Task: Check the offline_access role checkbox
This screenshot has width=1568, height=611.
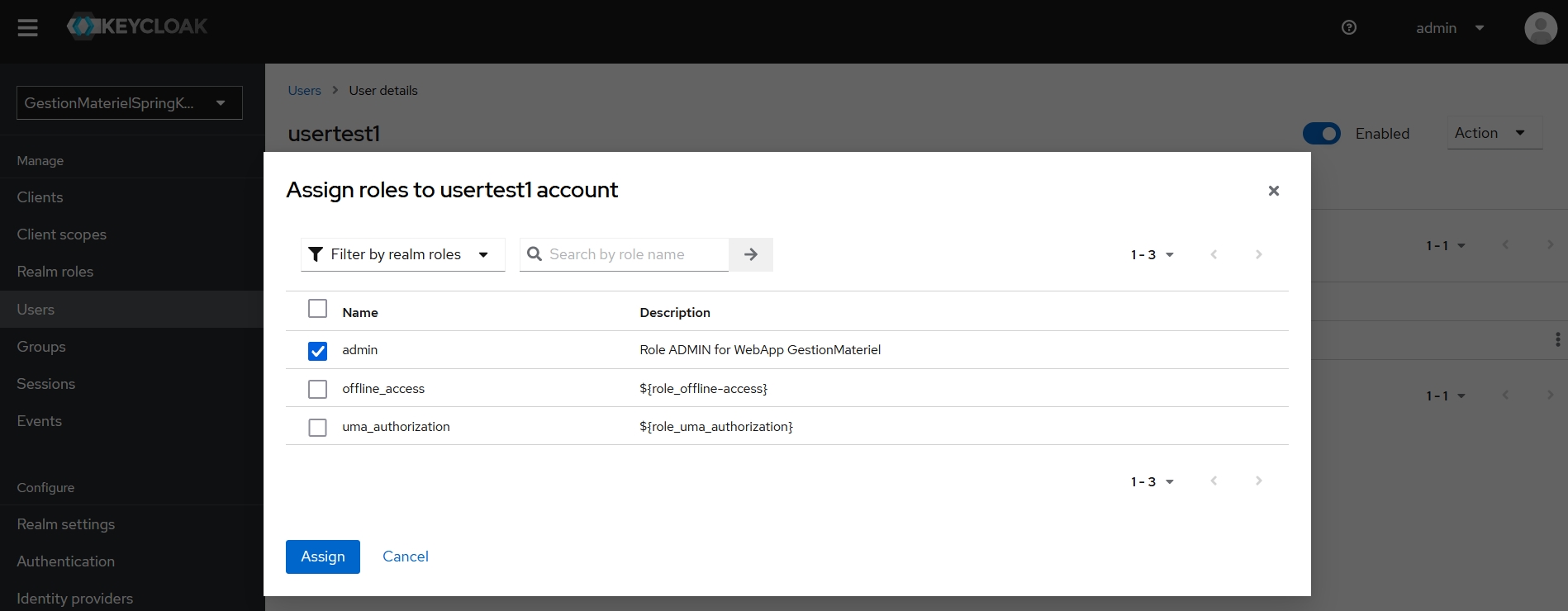Action: click(x=317, y=389)
